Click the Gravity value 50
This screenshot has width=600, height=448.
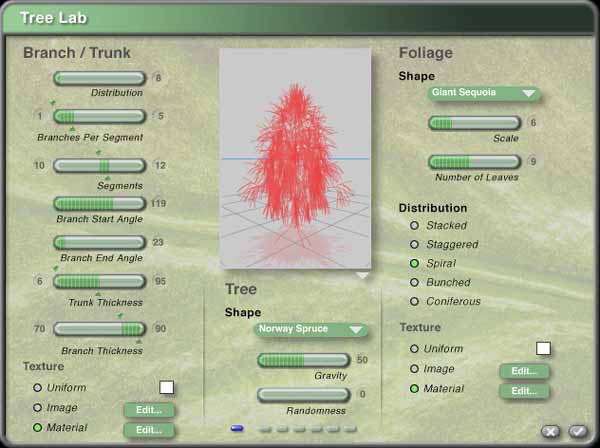point(362,360)
